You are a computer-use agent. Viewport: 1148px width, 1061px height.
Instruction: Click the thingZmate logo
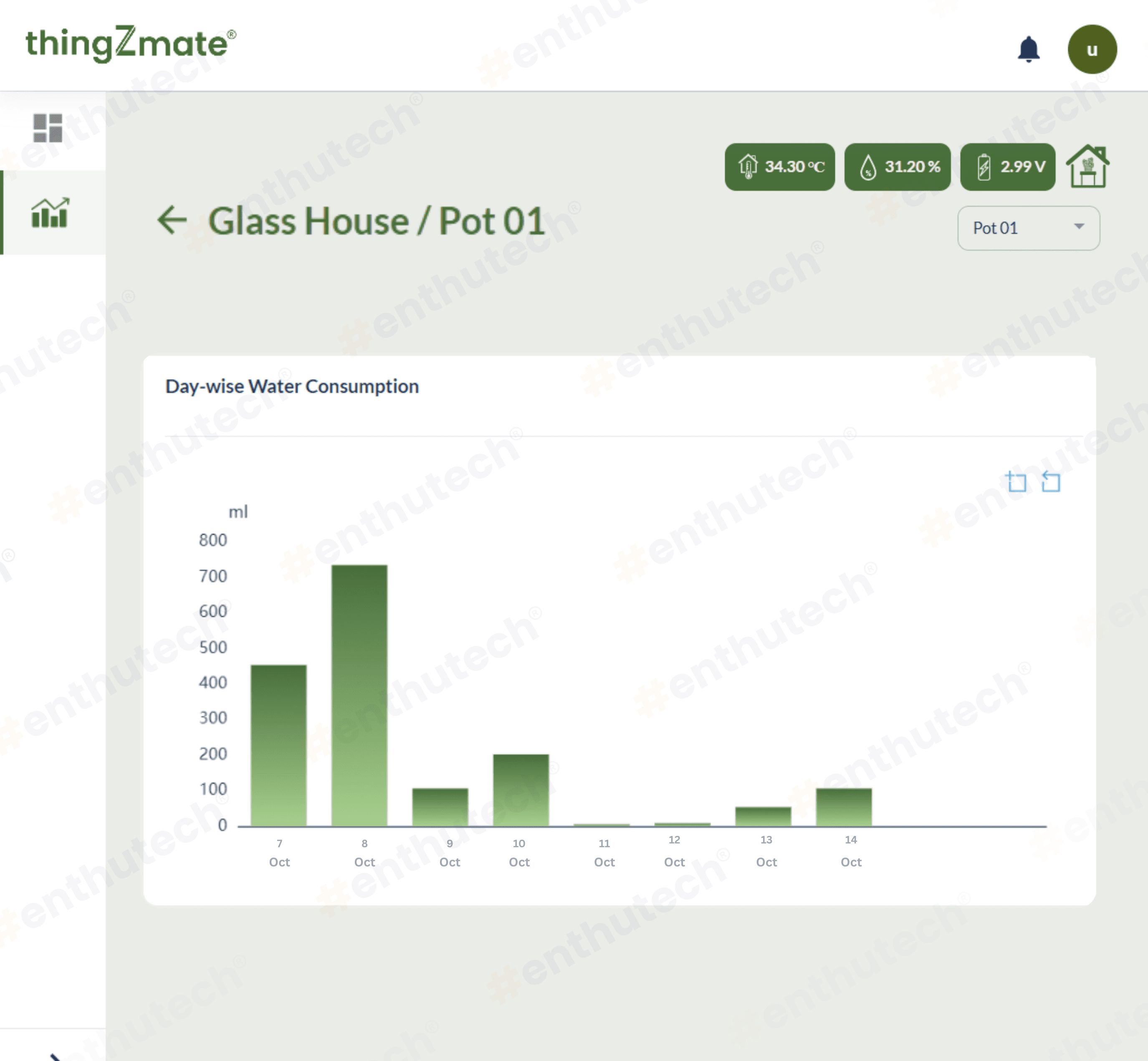(130, 43)
